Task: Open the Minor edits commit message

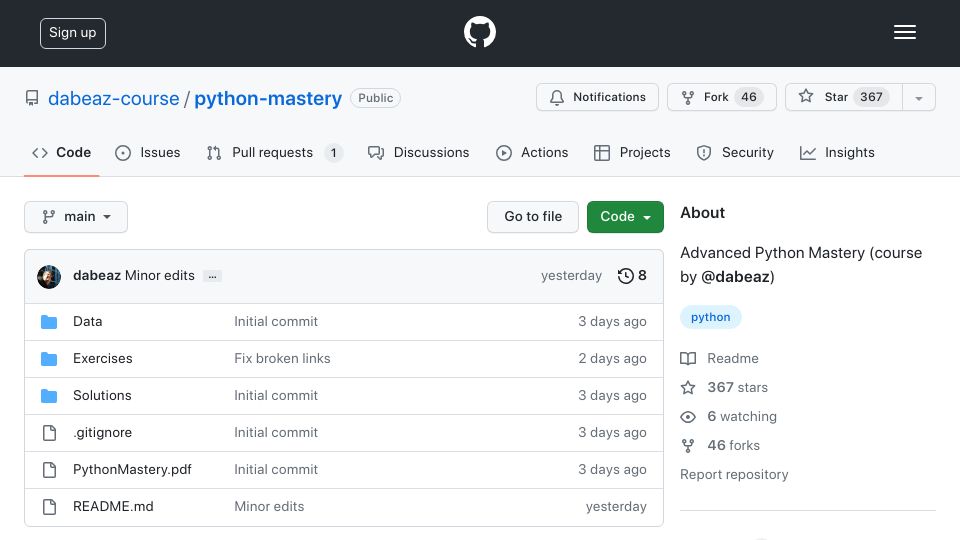Action: (x=160, y=276)
